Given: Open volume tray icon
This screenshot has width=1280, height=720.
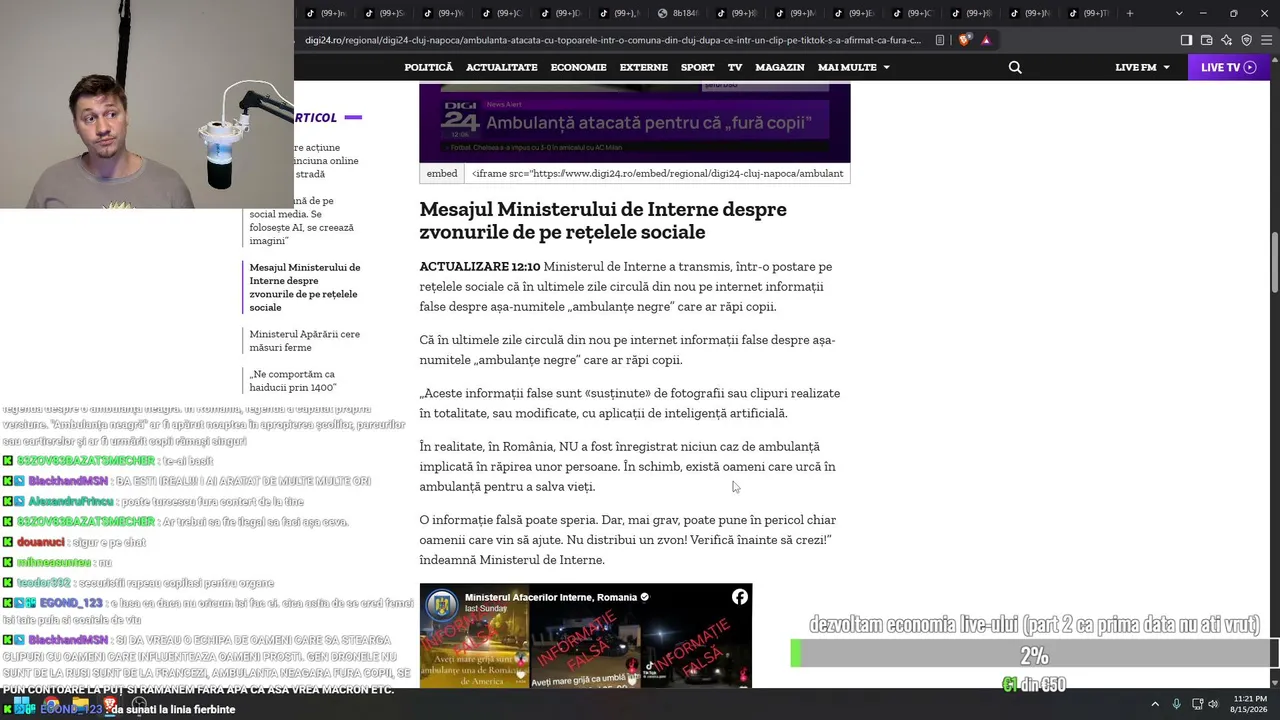Looking at the screenshot, I should click(1214, 704).
